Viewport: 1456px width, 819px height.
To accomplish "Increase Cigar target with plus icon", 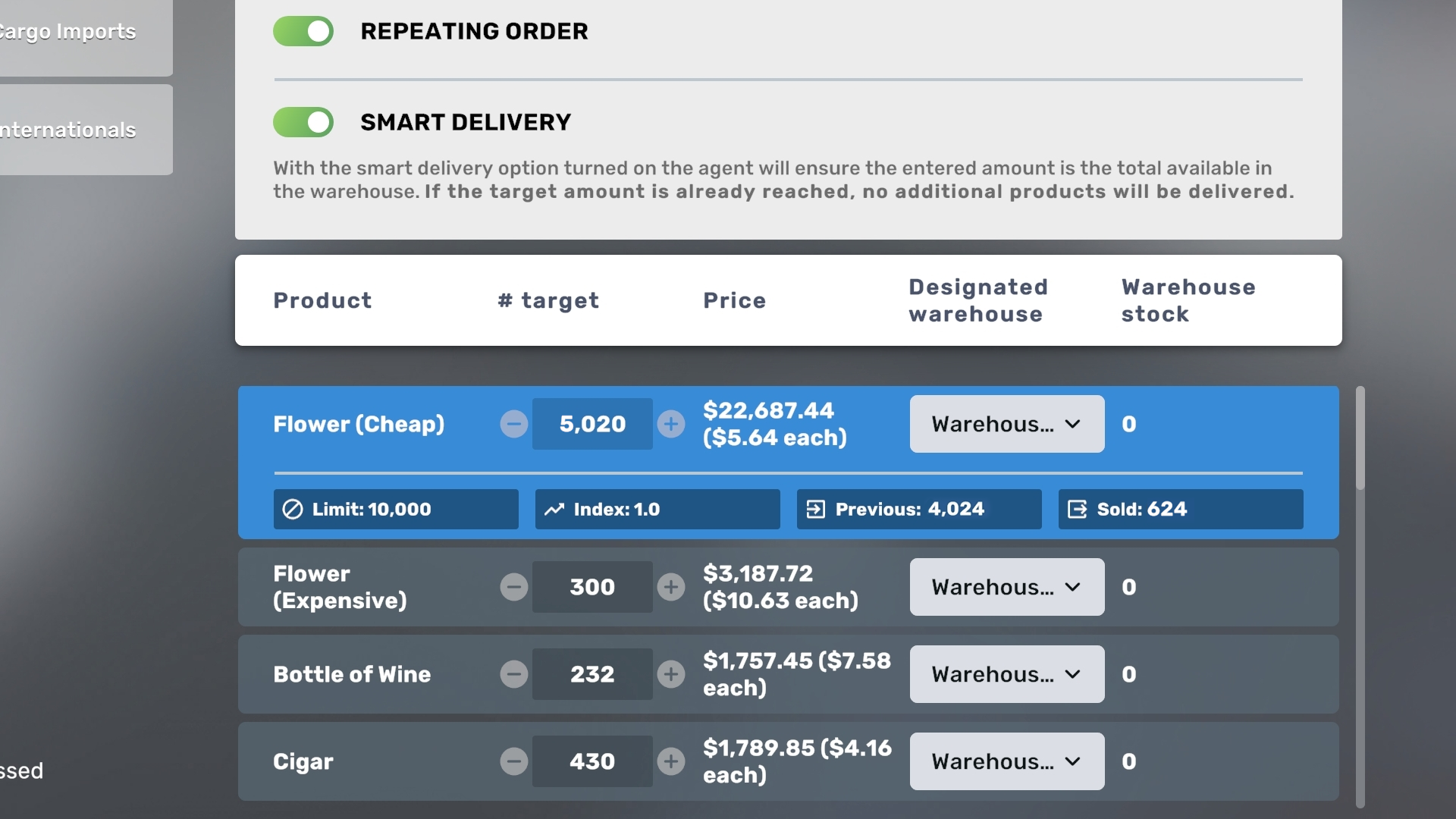I will (x=671, y=761).
